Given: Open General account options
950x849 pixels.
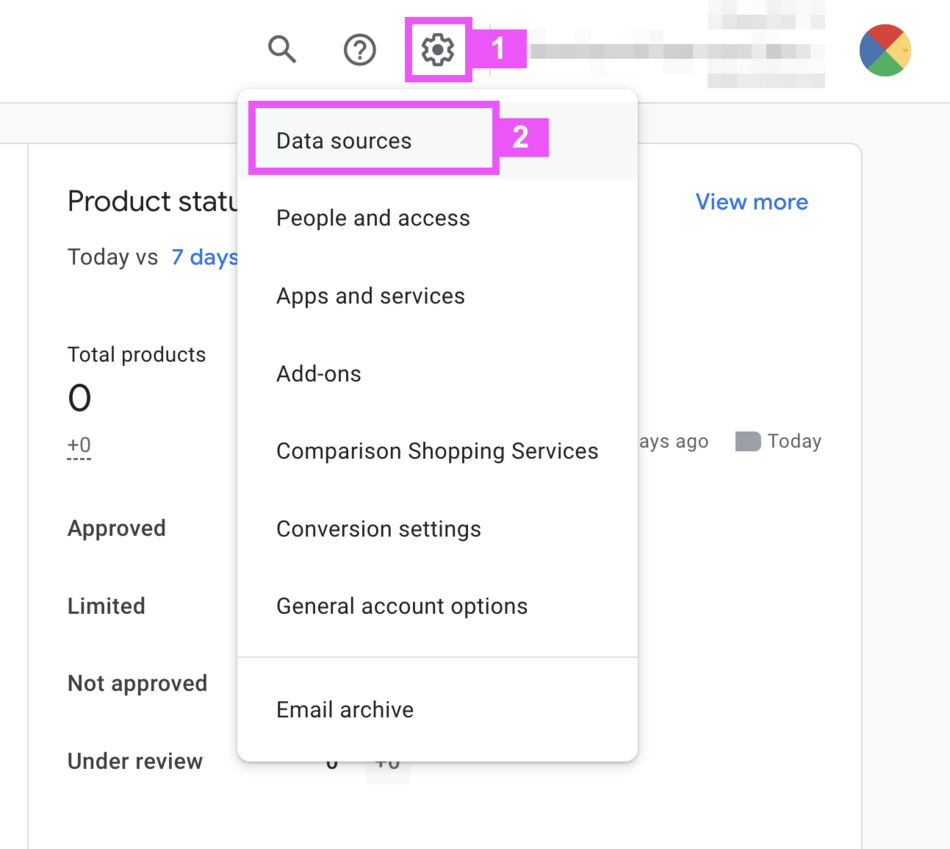Looking at the screenshot, I should pos(402,606).
